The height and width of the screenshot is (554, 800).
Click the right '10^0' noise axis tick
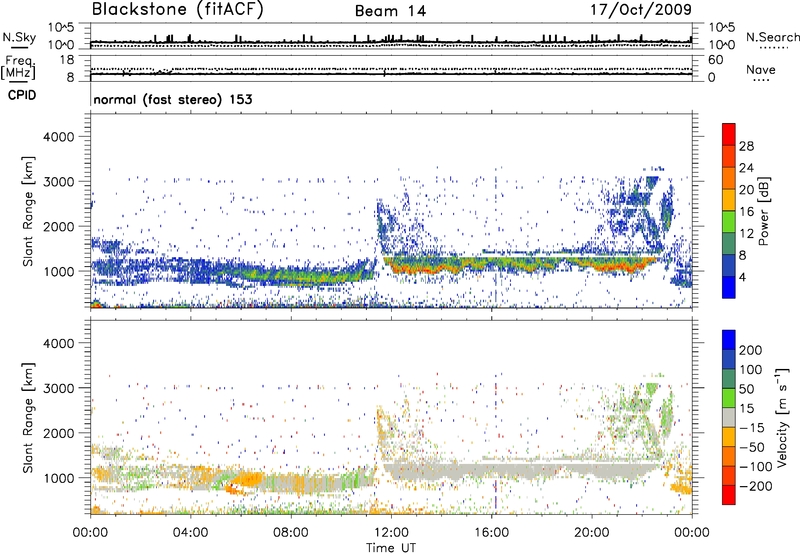(x=722, y=45)
